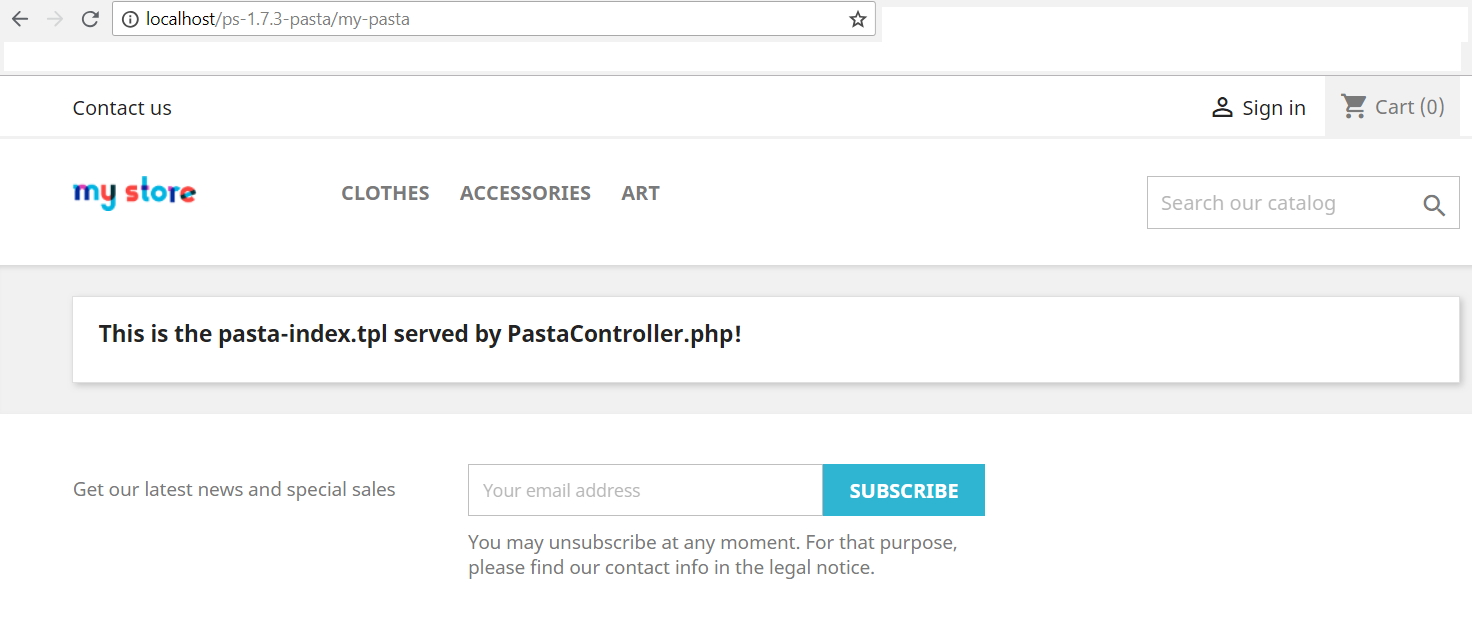Click the localhost URL in the address bar
Screen dimensions: 1472x621
pos(277,19)
